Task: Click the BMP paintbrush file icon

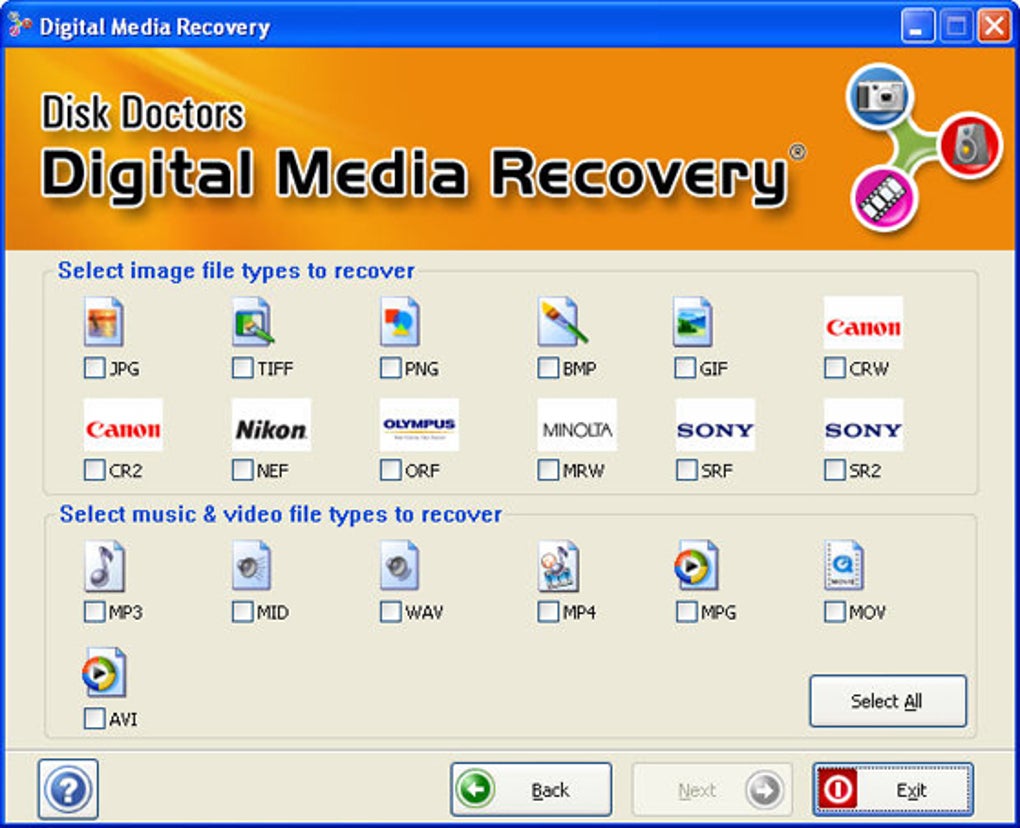Action: tap(562, 321)
